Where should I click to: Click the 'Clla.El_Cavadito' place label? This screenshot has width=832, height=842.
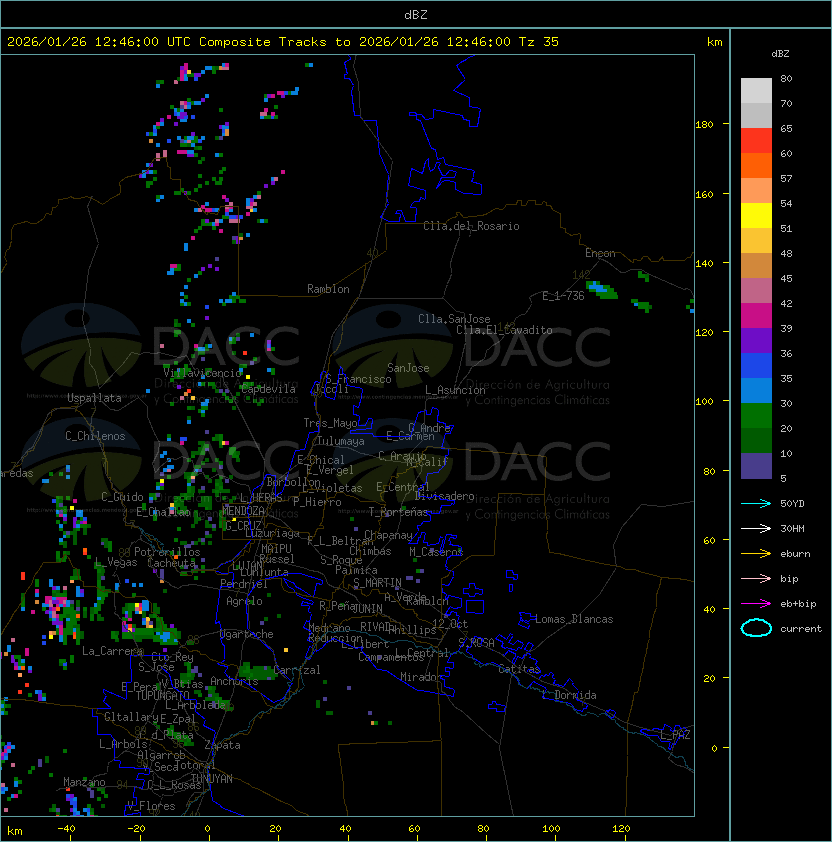504,330
